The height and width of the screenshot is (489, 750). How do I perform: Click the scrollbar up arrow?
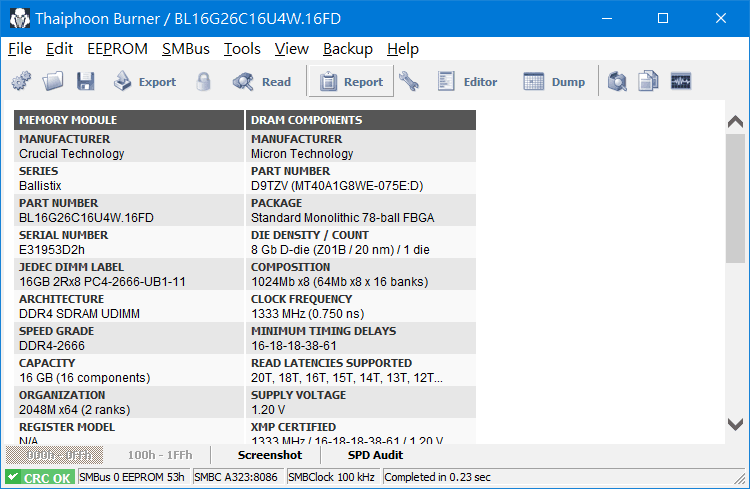(x=735, y=122)
